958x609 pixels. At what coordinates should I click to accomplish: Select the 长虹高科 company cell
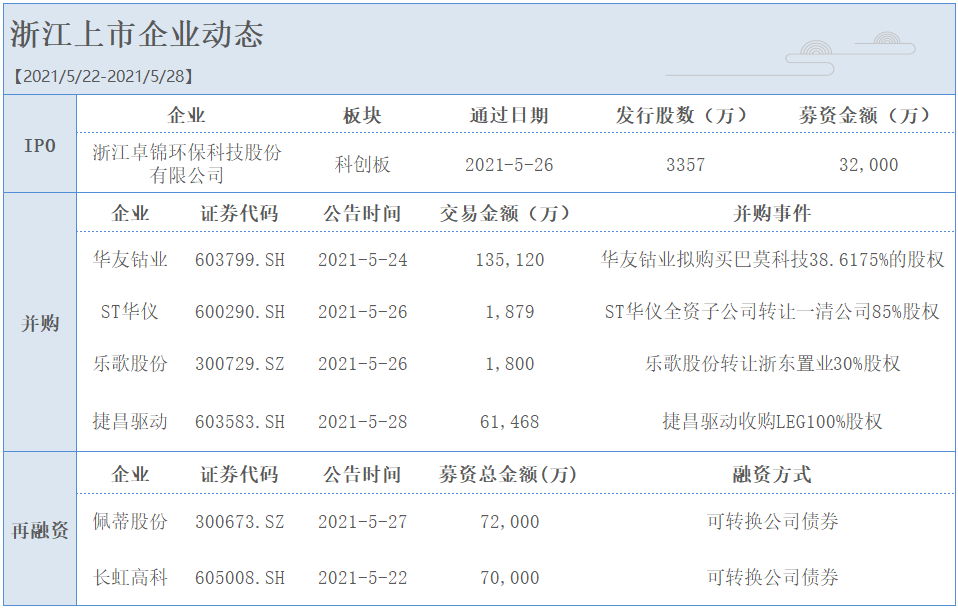click(x=130, y=577)
